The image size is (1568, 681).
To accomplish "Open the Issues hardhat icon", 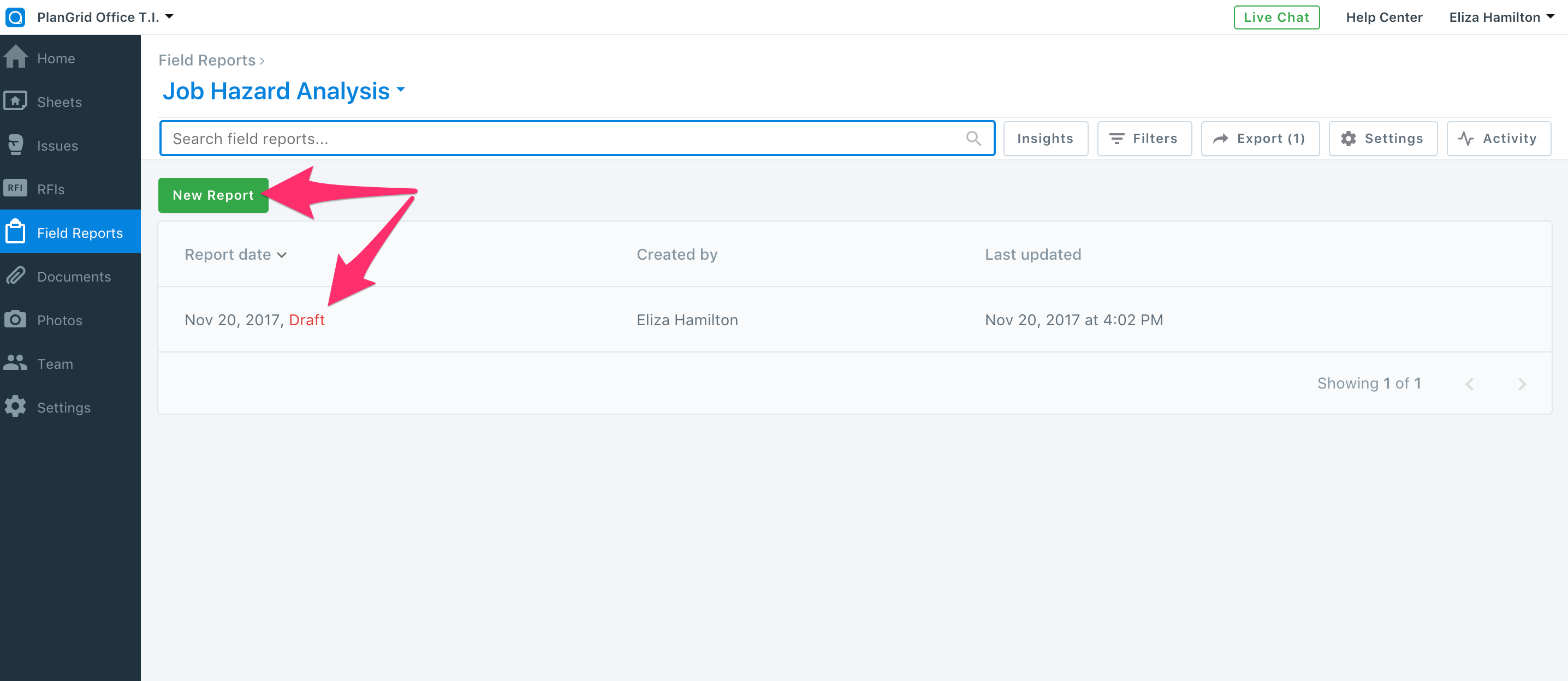I will point(15,145).
